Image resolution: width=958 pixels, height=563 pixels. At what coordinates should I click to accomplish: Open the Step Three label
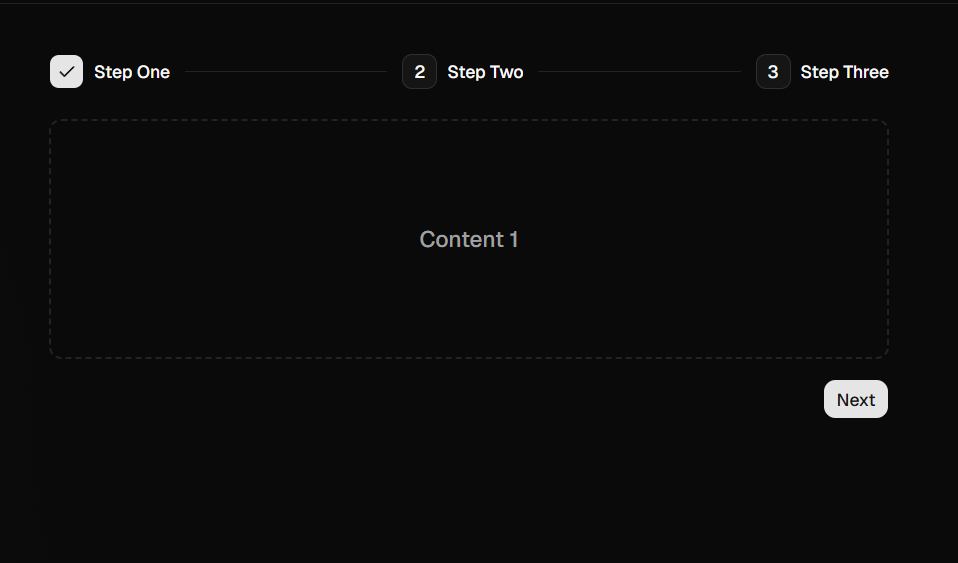click(x=844, y=72)
